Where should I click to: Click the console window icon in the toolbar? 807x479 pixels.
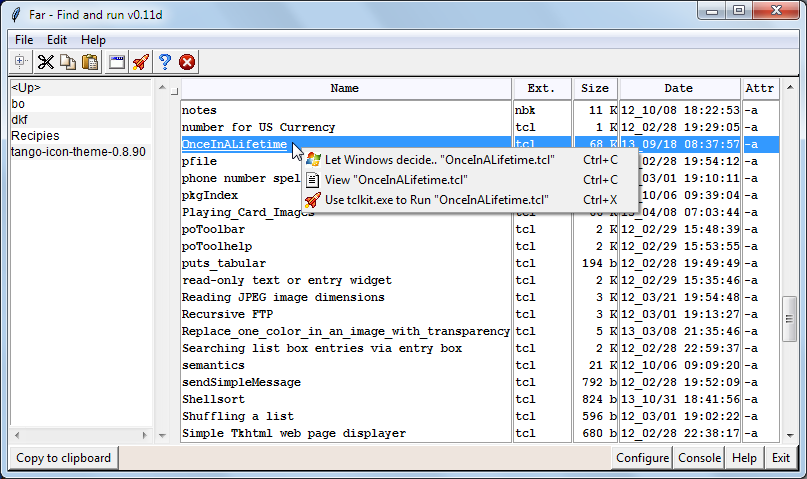pos(117,62)
